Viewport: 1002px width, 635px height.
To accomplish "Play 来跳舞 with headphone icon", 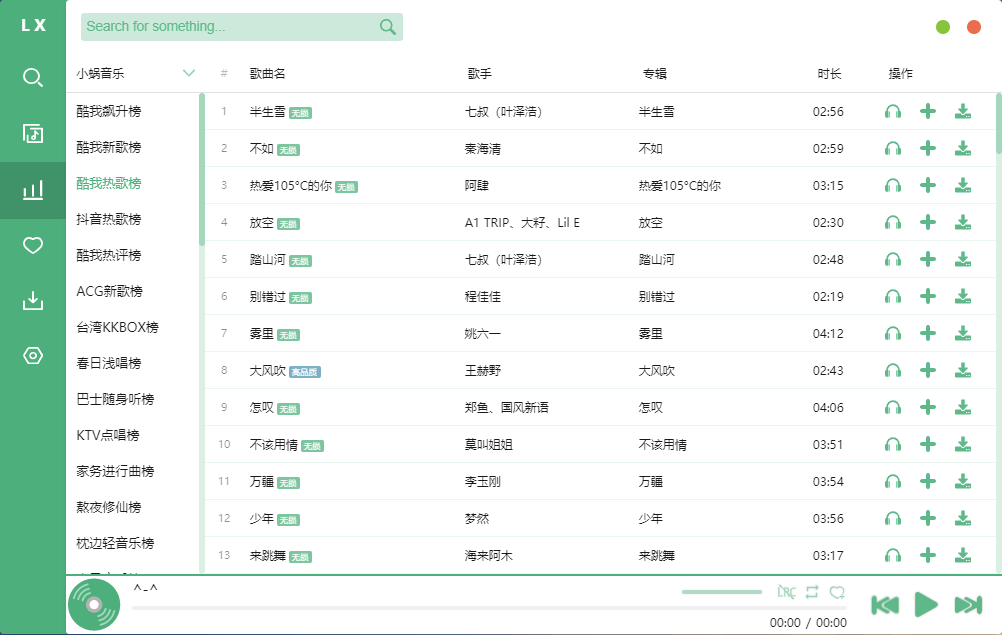I will pos(893,556).
